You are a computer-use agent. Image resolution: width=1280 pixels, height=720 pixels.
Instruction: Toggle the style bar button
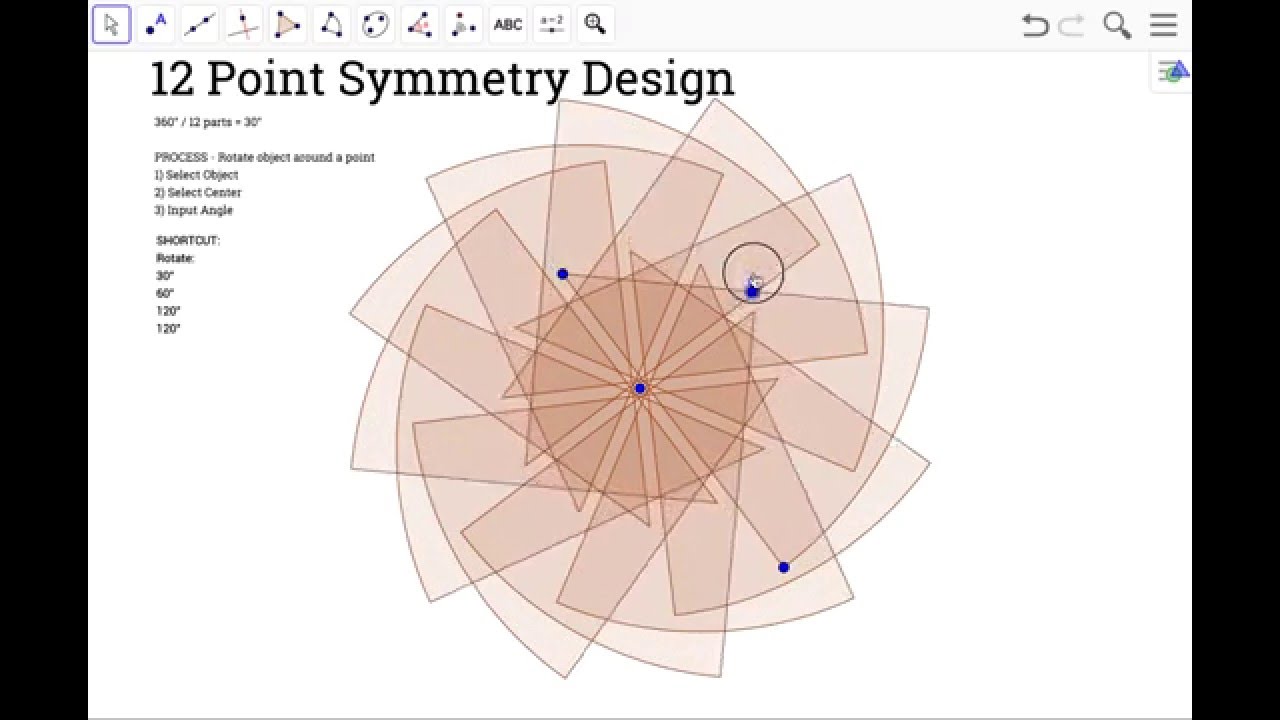point(1172,72)
